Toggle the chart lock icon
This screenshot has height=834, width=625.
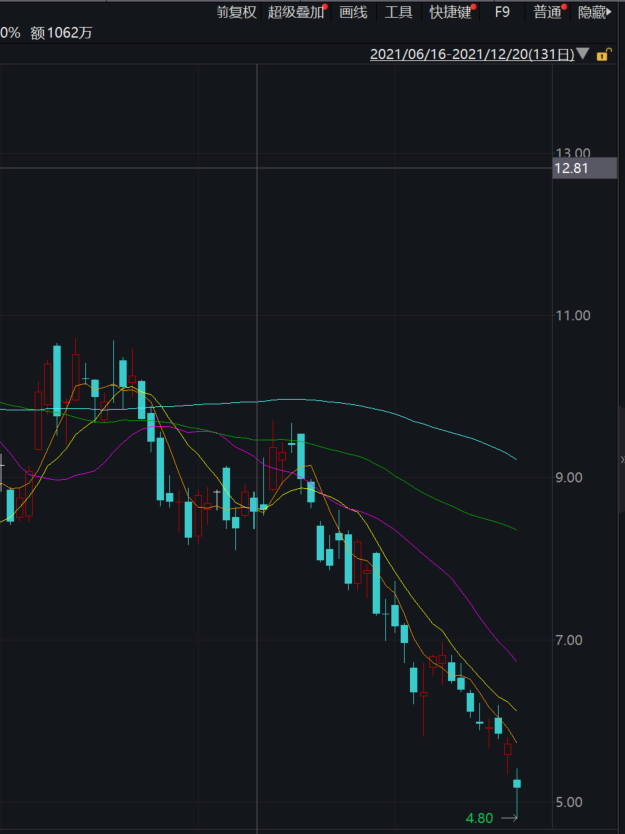point(602,54)
